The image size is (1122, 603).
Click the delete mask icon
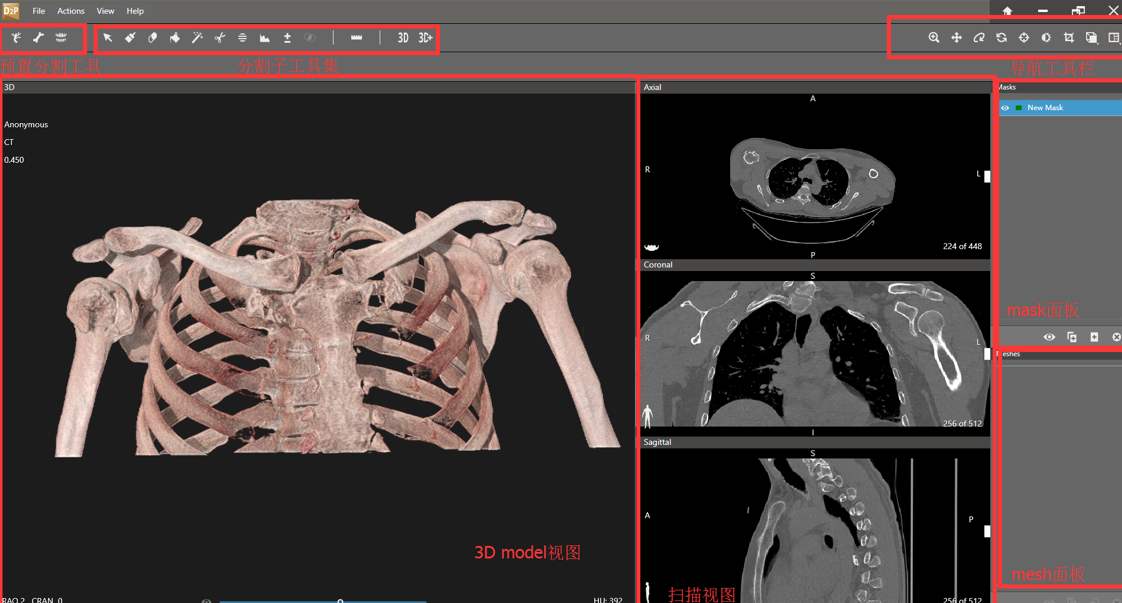pyautogui.click(x=1116, y=337)
